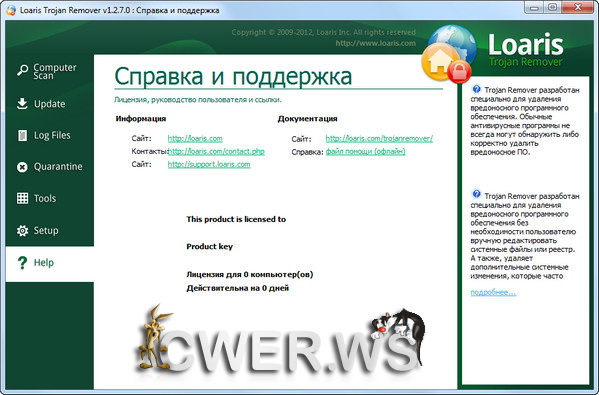599x395 pixels.
Task: Click the 'Документация' heading
Action: 308,118
